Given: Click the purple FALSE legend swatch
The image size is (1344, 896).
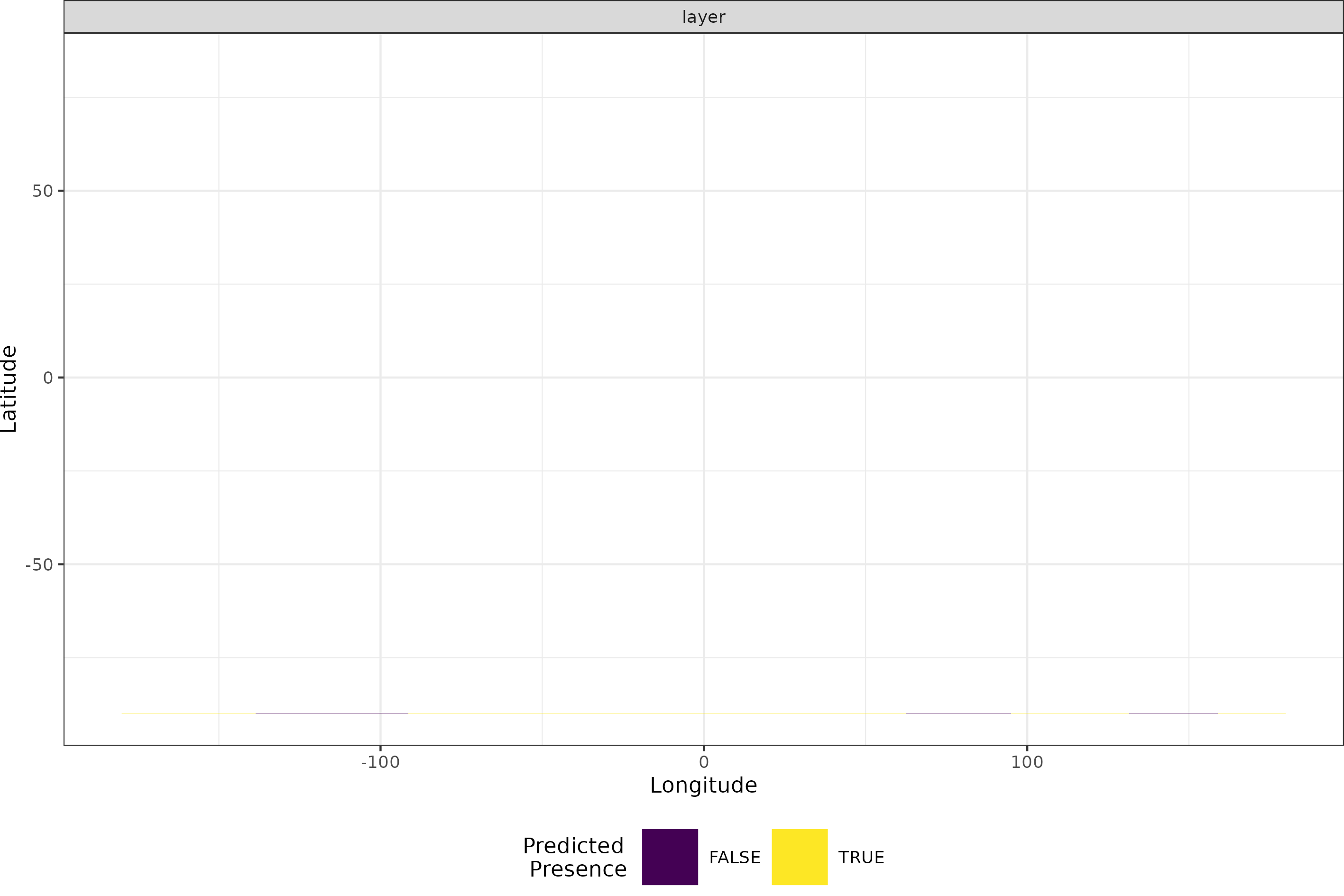Looking at the screenshot, I should coord(670,857).
